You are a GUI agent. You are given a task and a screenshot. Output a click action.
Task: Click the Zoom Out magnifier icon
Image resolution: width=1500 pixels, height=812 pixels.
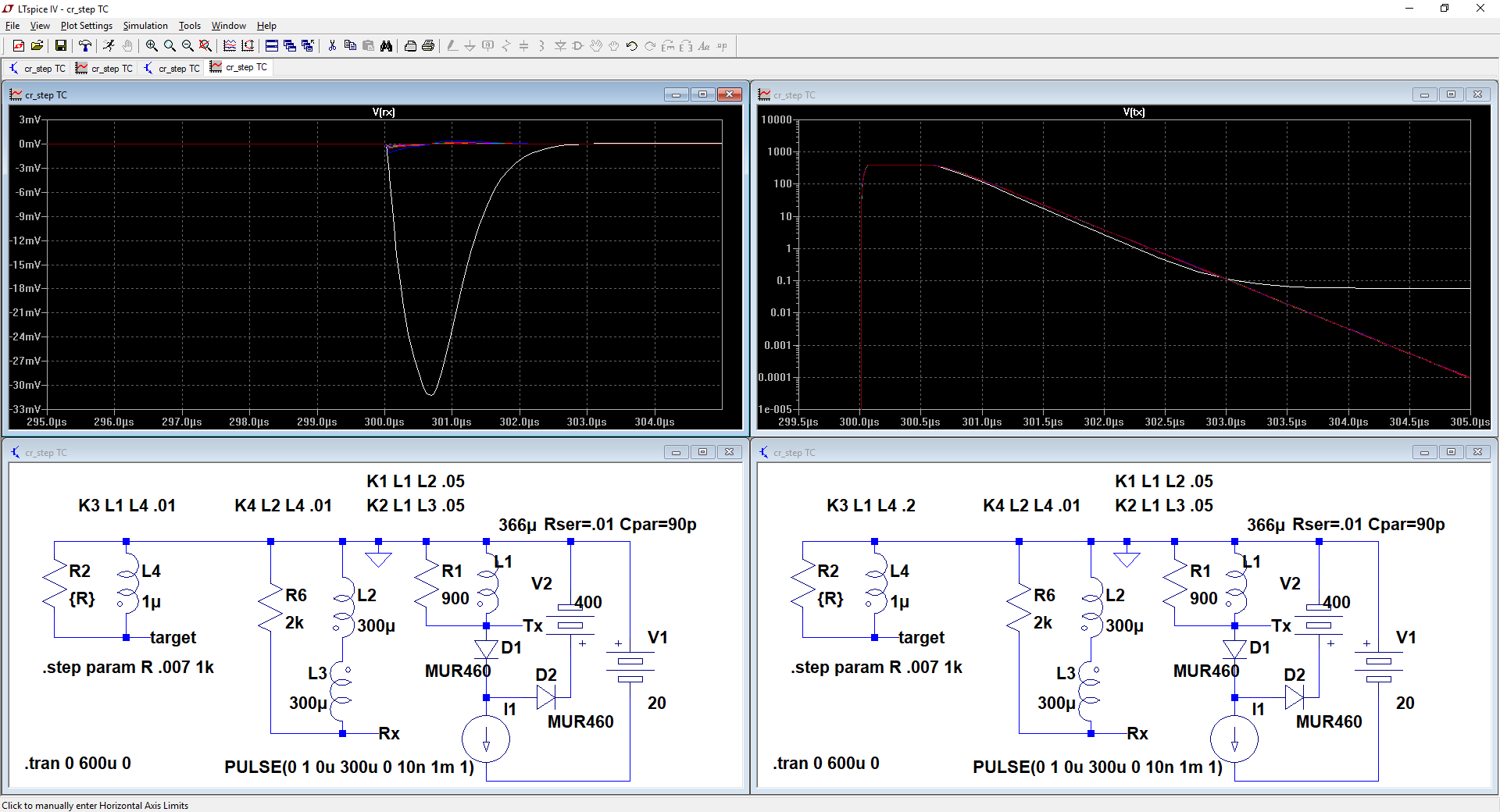pos(187,46)
